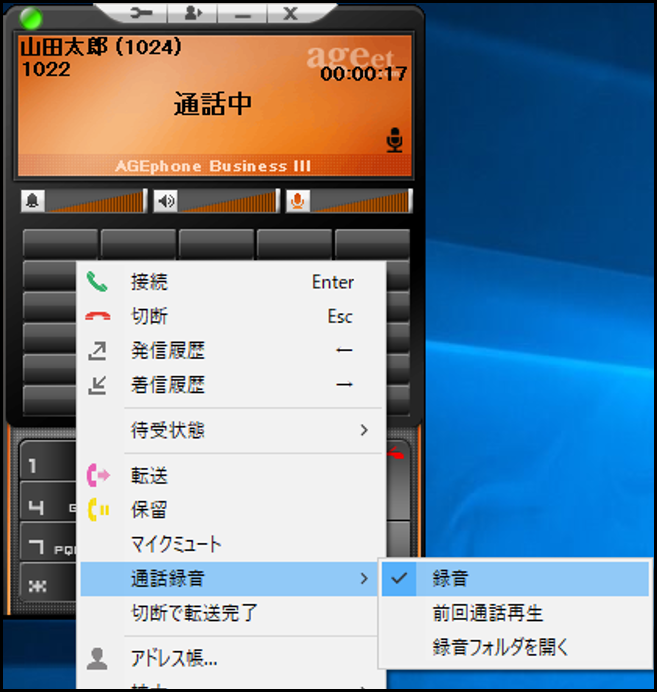Click the 00:00:17 call timer
This screenshot has width=657, height=692.
coord(364,74)
